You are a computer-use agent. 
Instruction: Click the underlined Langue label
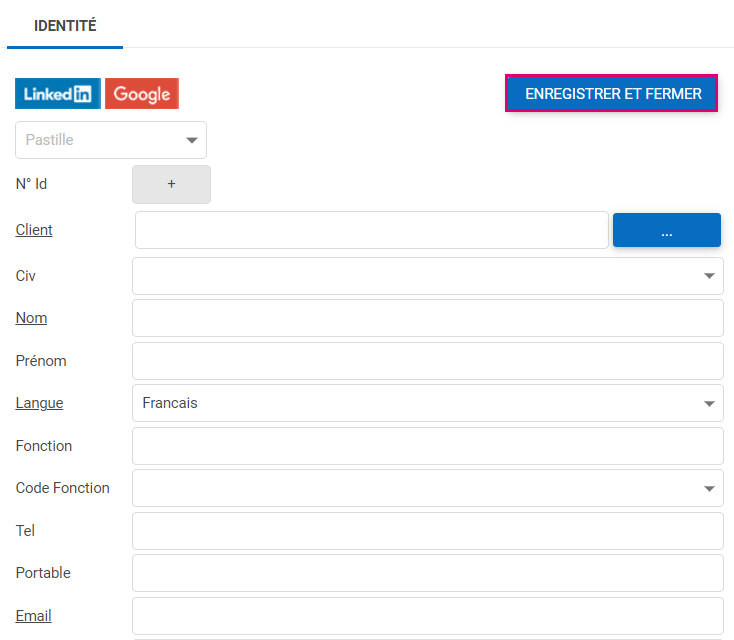pos(39,403)
